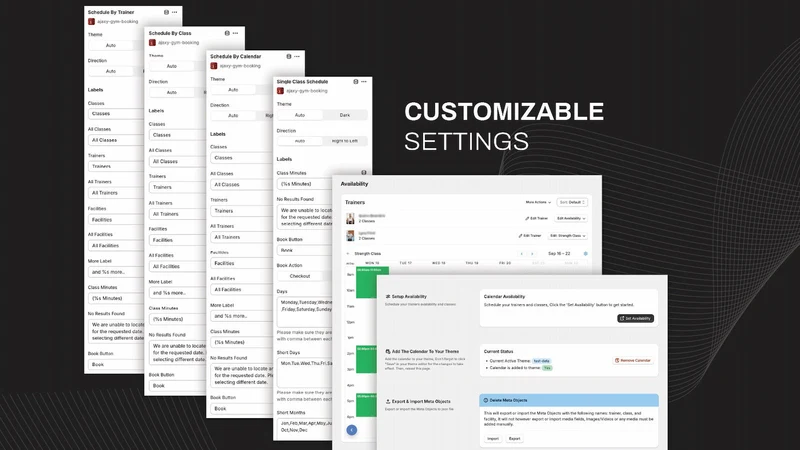This screenshot has width=800, height=450.
Task: Click the Set Availability button
Action: (635, 318)
